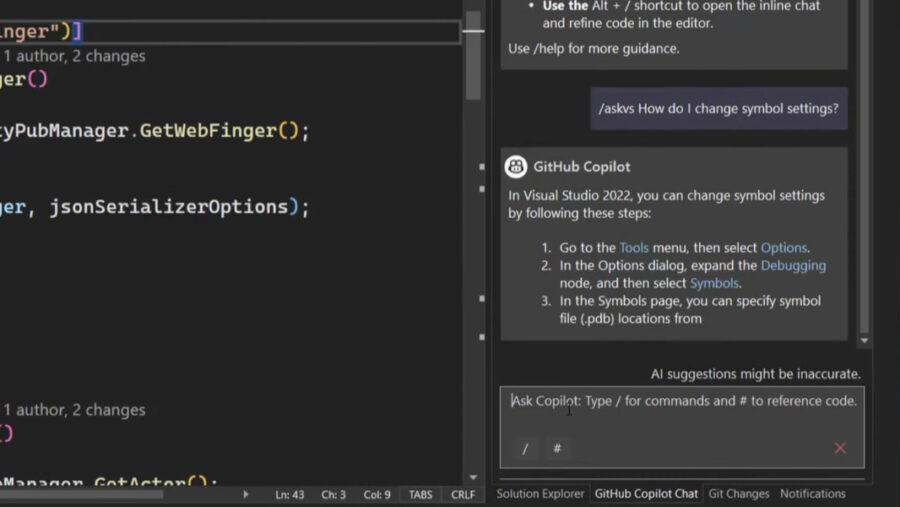Click the red X clear button
This screenshot has height=507, width=900.
point(840,448)
